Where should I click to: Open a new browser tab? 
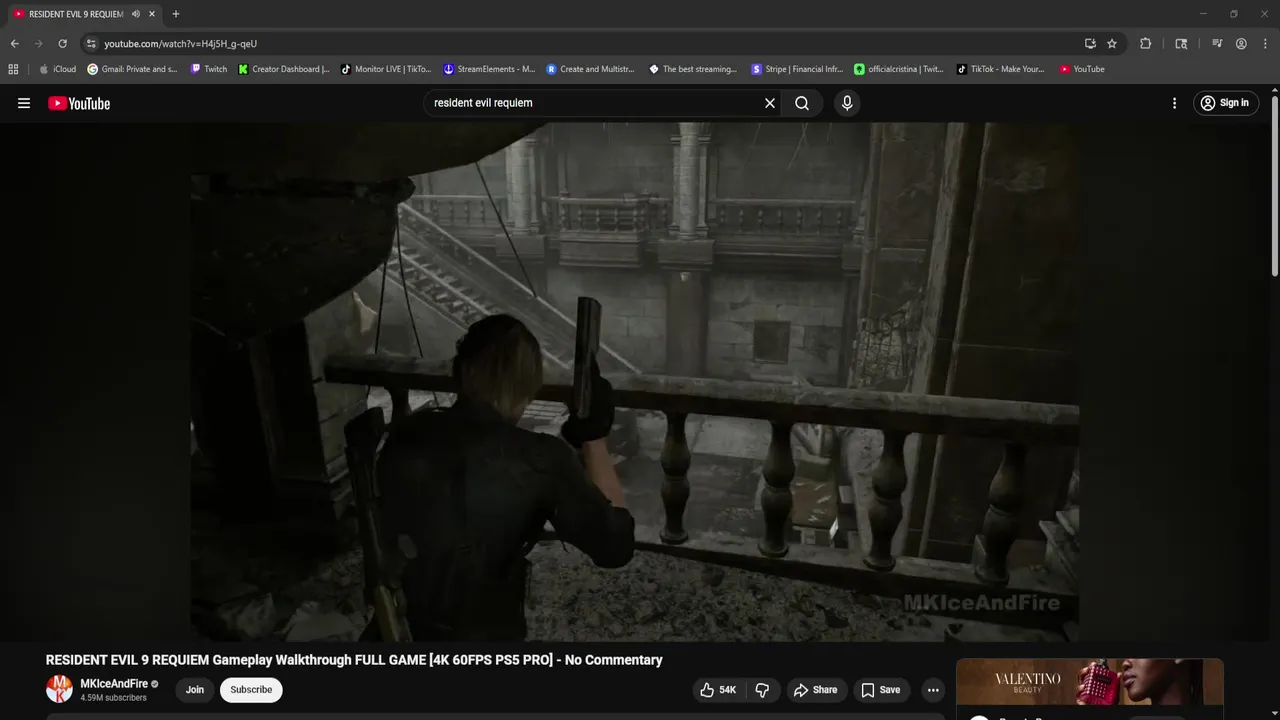click(x=176, y=14)
